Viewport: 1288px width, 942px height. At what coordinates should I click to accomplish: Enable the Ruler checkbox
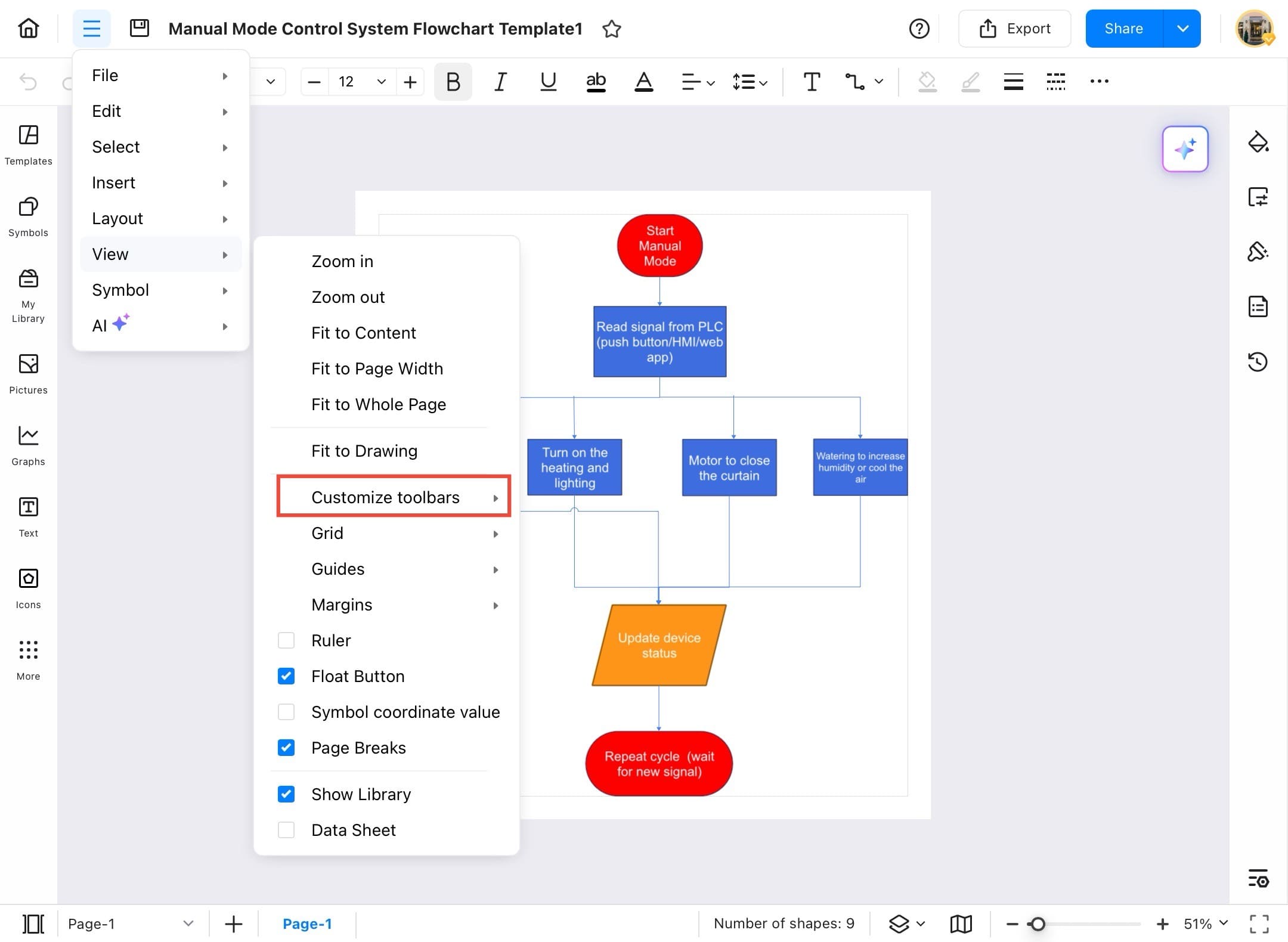click(286, 640)
